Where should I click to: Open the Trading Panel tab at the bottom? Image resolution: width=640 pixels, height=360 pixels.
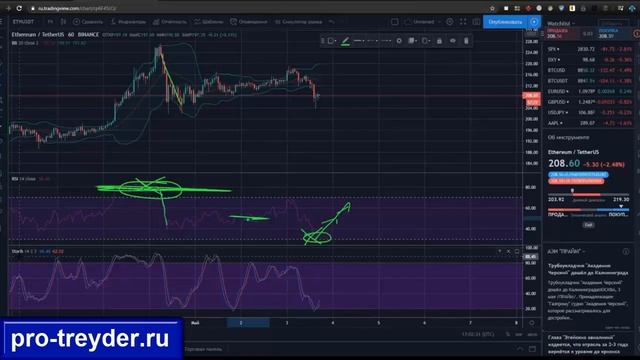click(203, 349)
